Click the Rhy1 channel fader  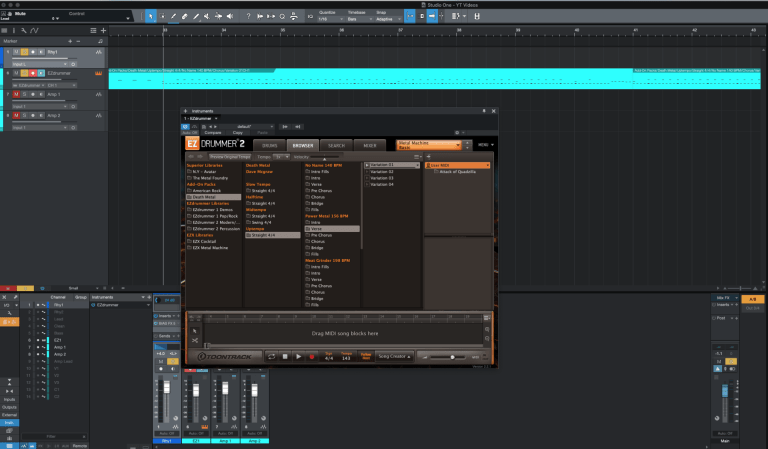[167, 388]
